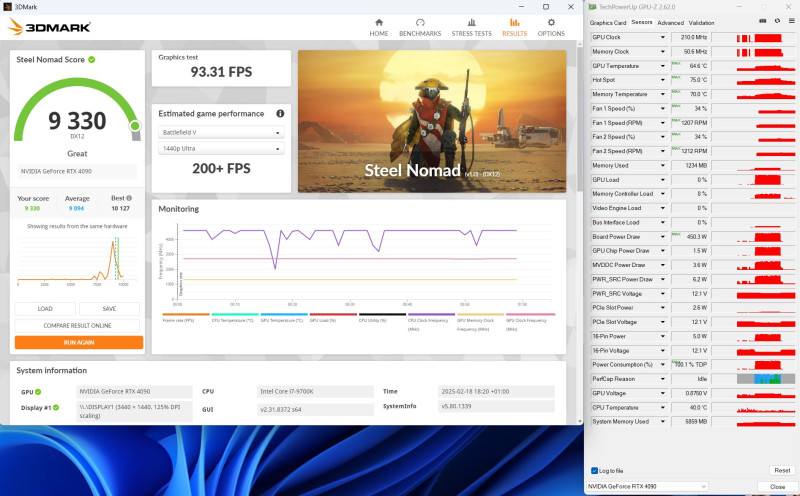This screenshot has height=496, width=800.
Task: Click the GPU-Z screenshot camera icon
Action: 763,21
